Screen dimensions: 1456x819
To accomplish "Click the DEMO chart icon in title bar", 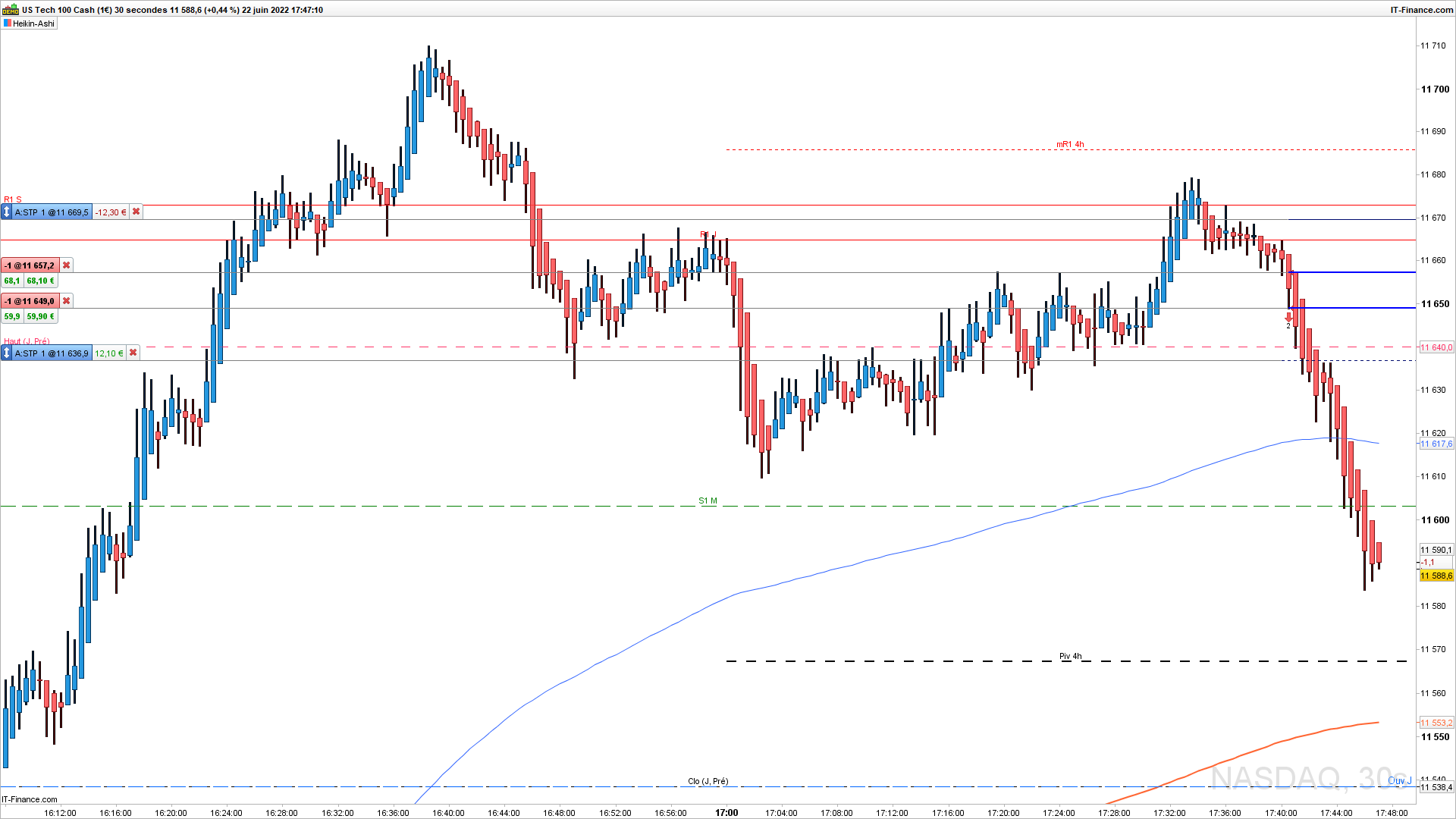I will coord(11,10).
